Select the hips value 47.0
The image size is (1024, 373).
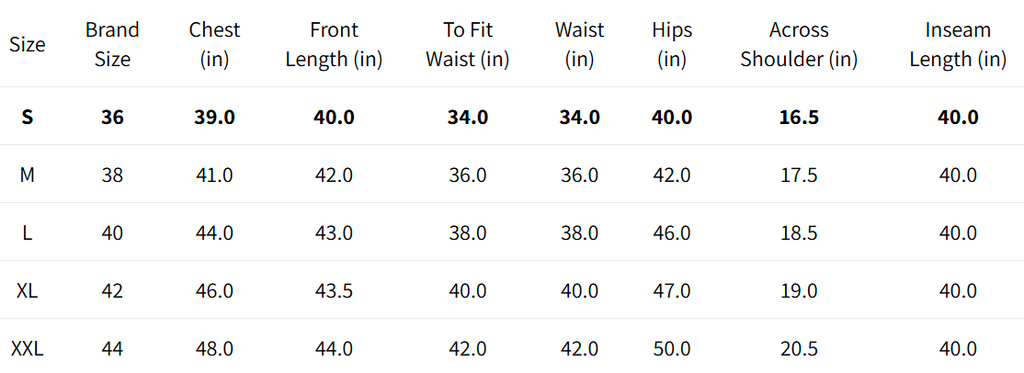click(x=672, y=291)
